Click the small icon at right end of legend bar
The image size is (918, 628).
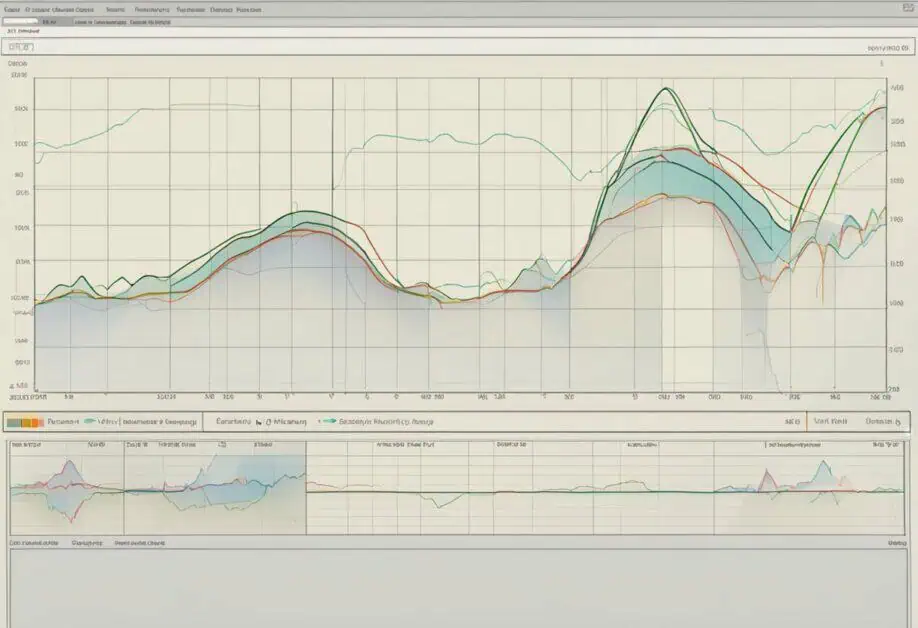(x=899, y=421)
